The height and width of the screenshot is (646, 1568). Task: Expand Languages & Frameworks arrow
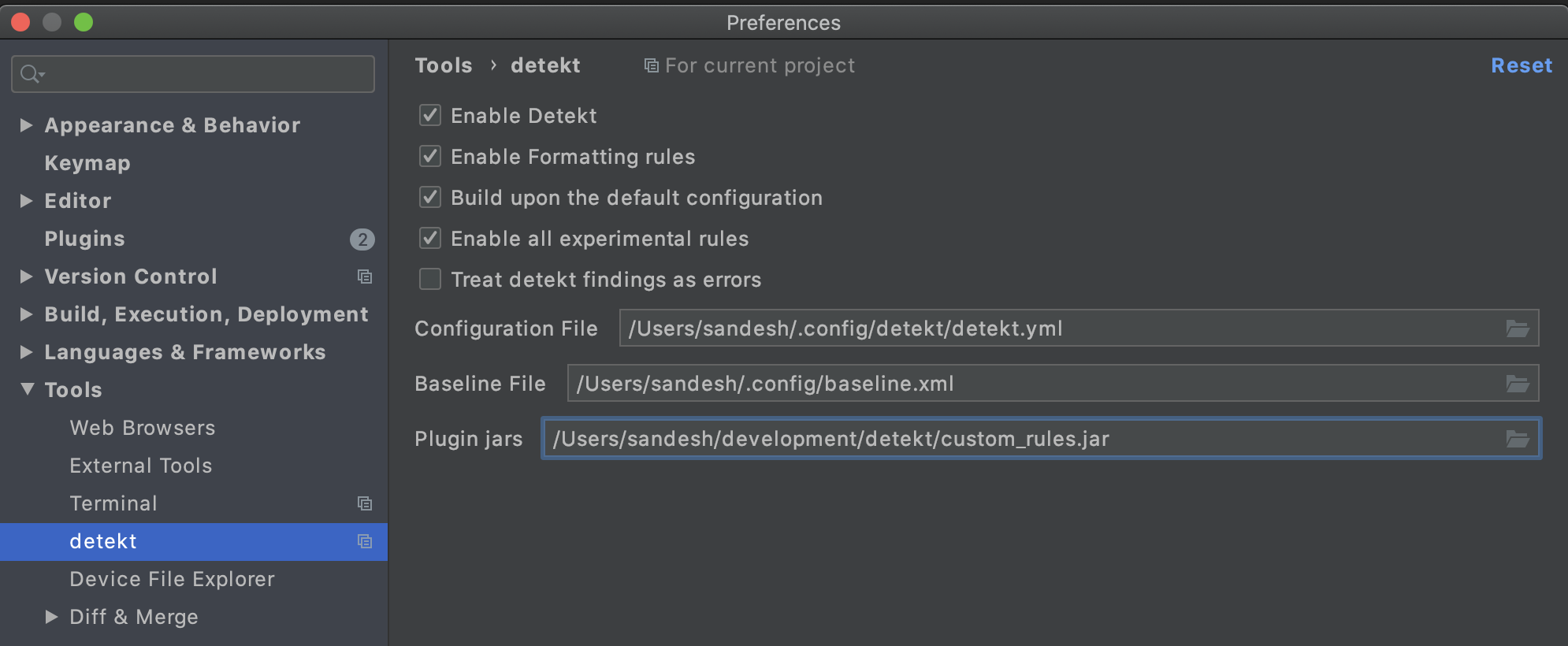(26, 352)
